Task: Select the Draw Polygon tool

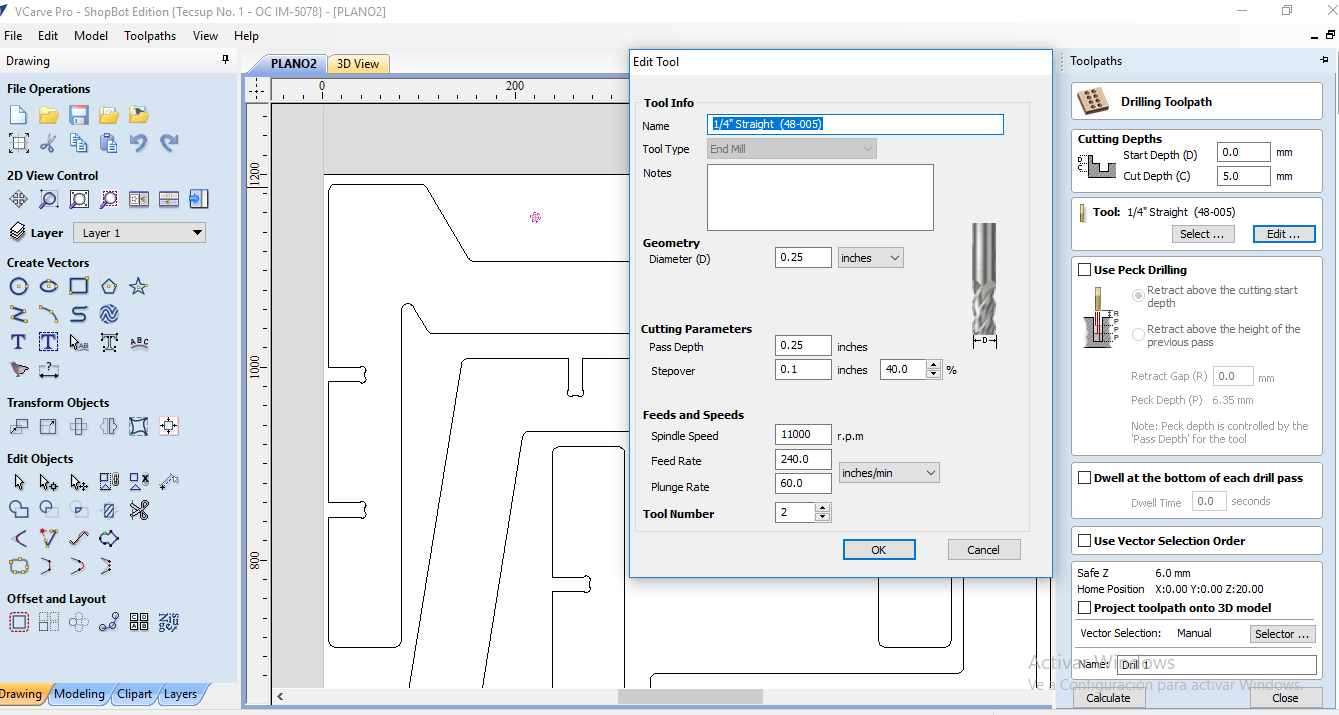Action: click(109, 287)
